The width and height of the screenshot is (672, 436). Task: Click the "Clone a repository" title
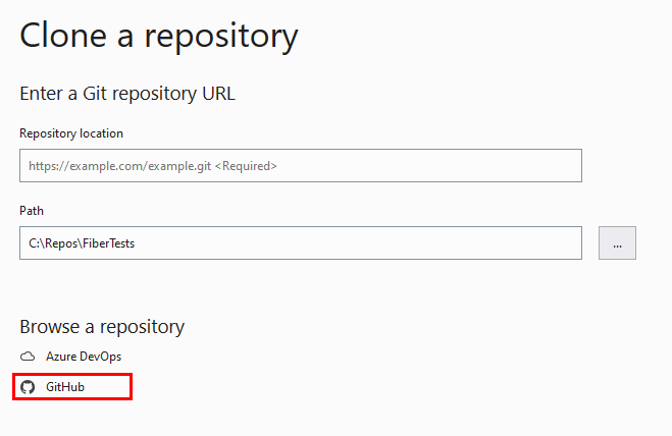[x=159, y=36]
